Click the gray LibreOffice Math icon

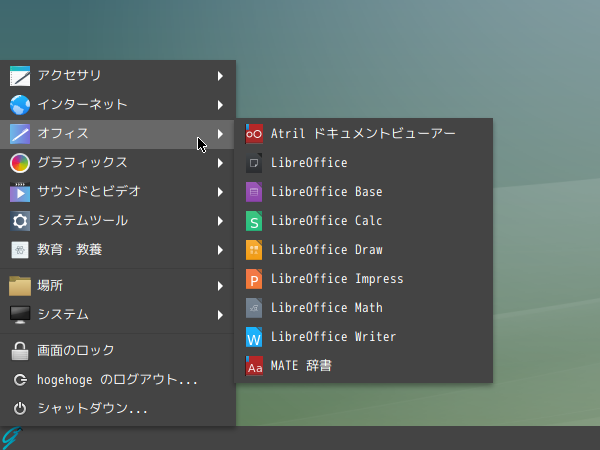pos(254,308)
